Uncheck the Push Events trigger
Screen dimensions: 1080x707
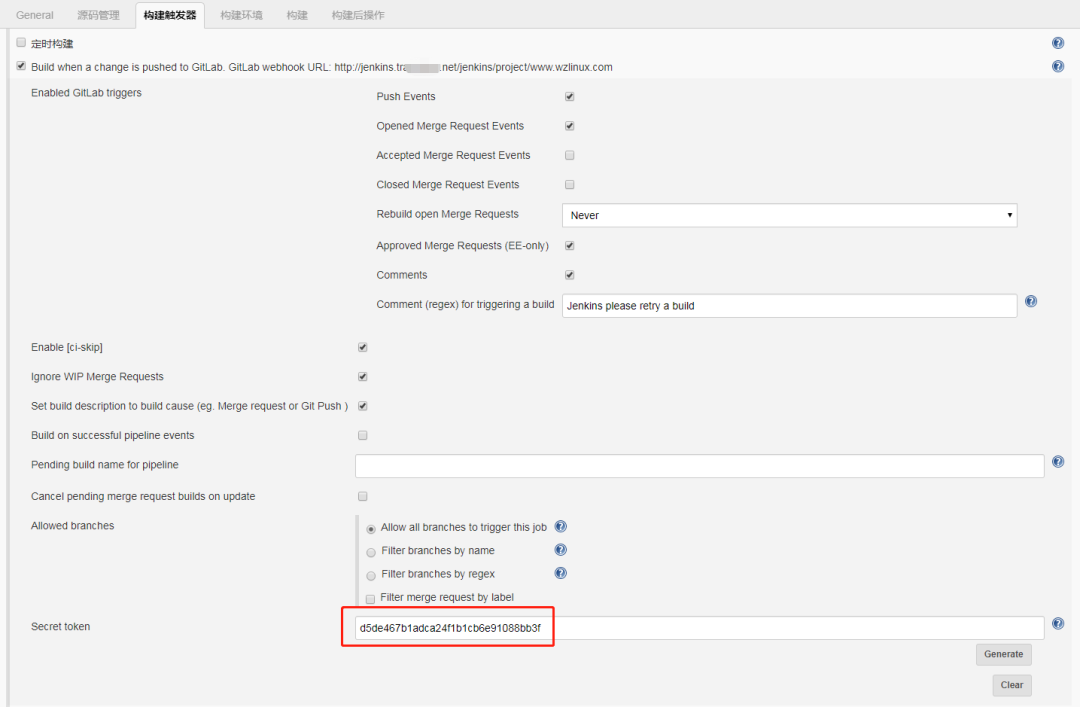click(x=570, y=96)
